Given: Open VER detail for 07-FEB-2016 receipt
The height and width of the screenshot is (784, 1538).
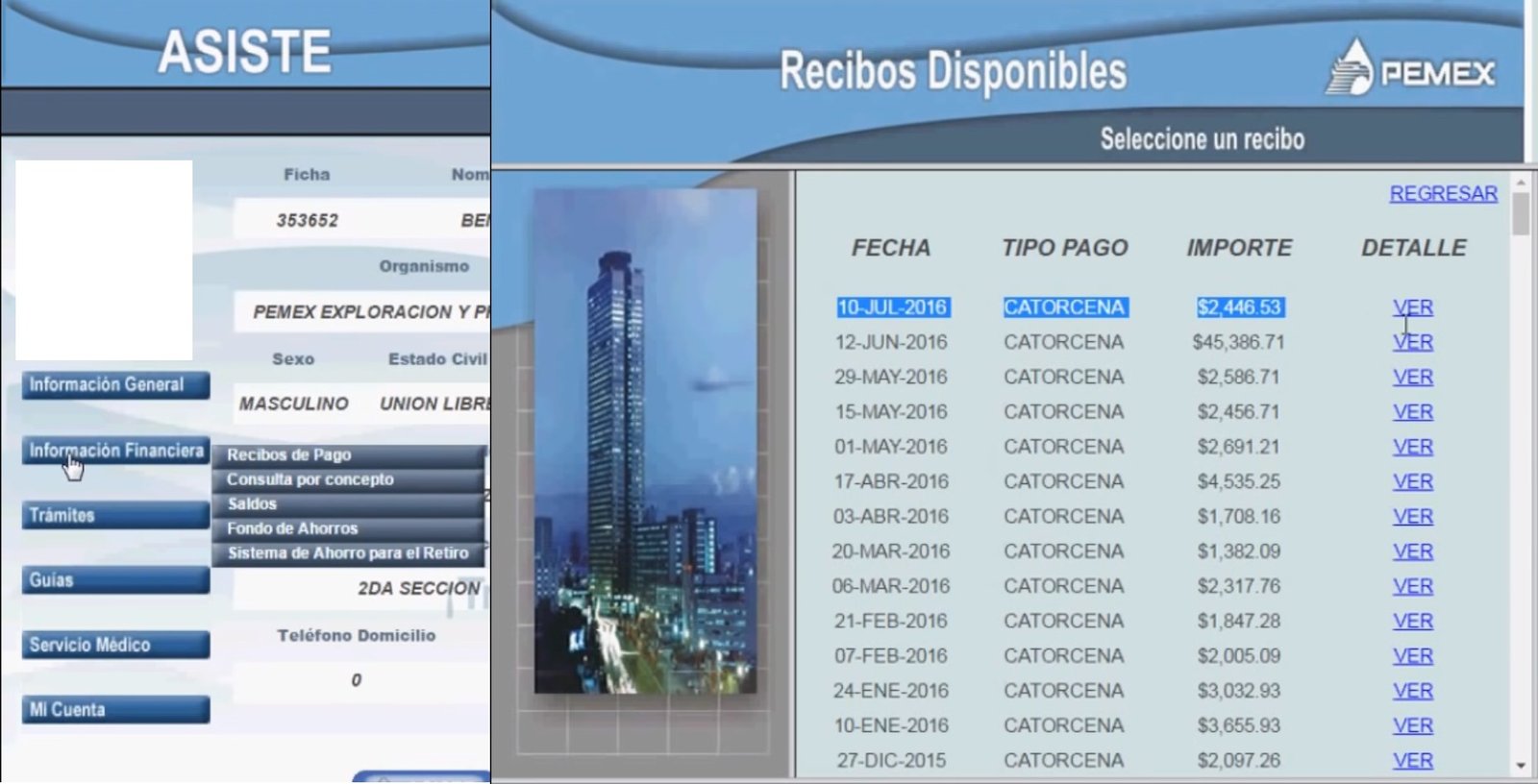Looking at the screenshot, I should point(1412,656).
